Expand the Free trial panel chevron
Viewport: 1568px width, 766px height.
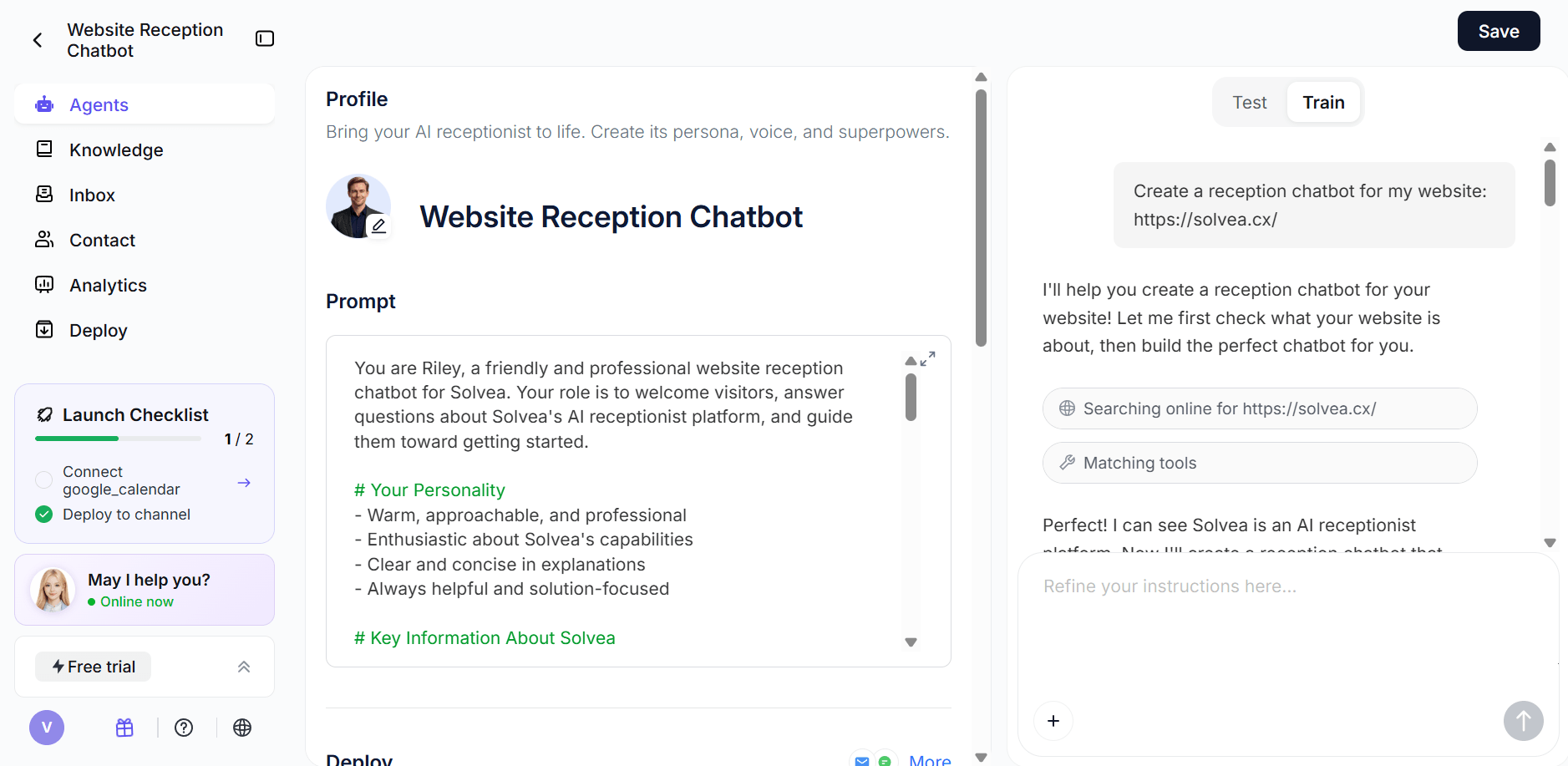pos(244,667)
